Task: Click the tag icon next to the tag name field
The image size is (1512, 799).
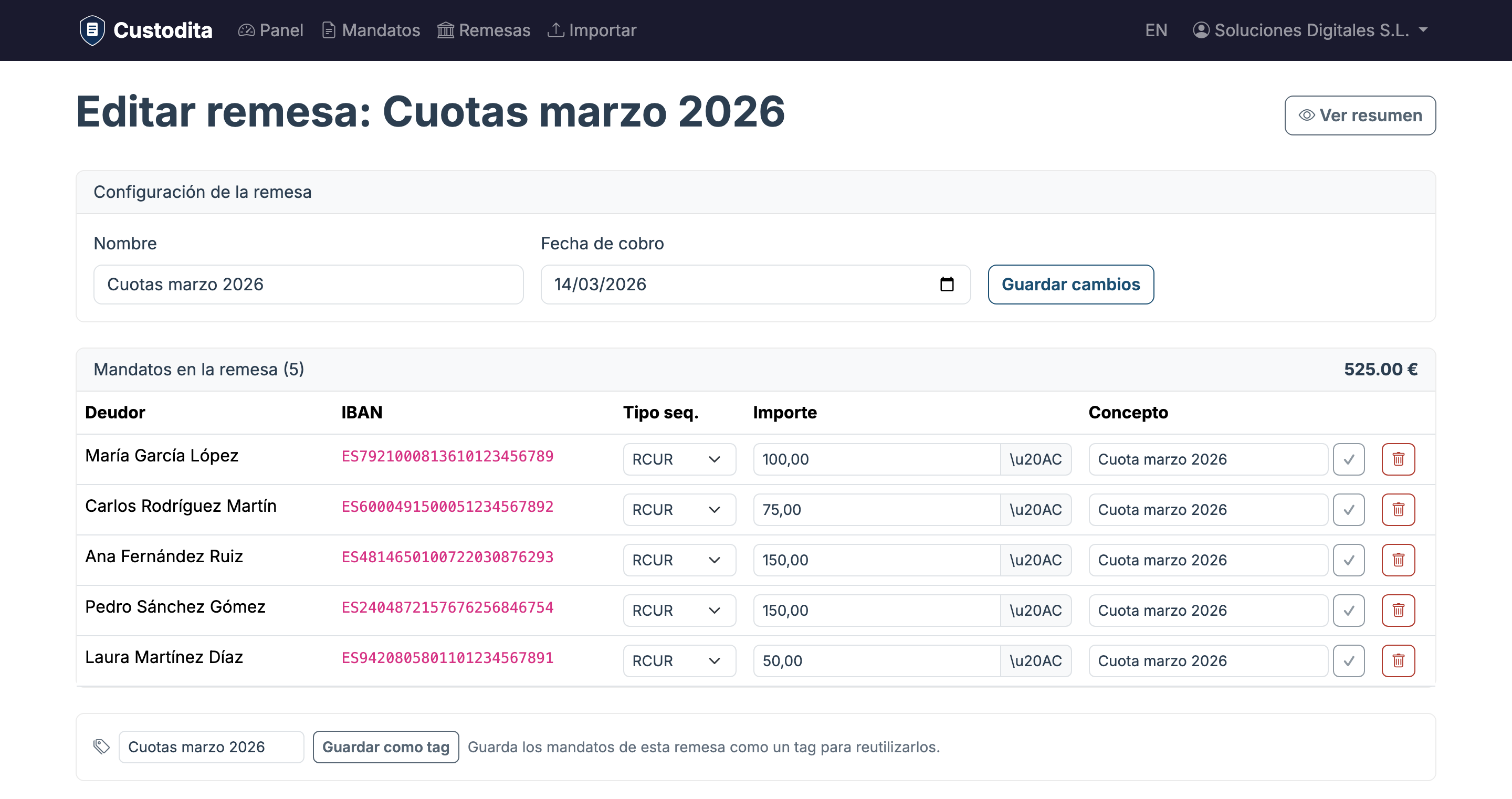Action: tap(101, 747)
